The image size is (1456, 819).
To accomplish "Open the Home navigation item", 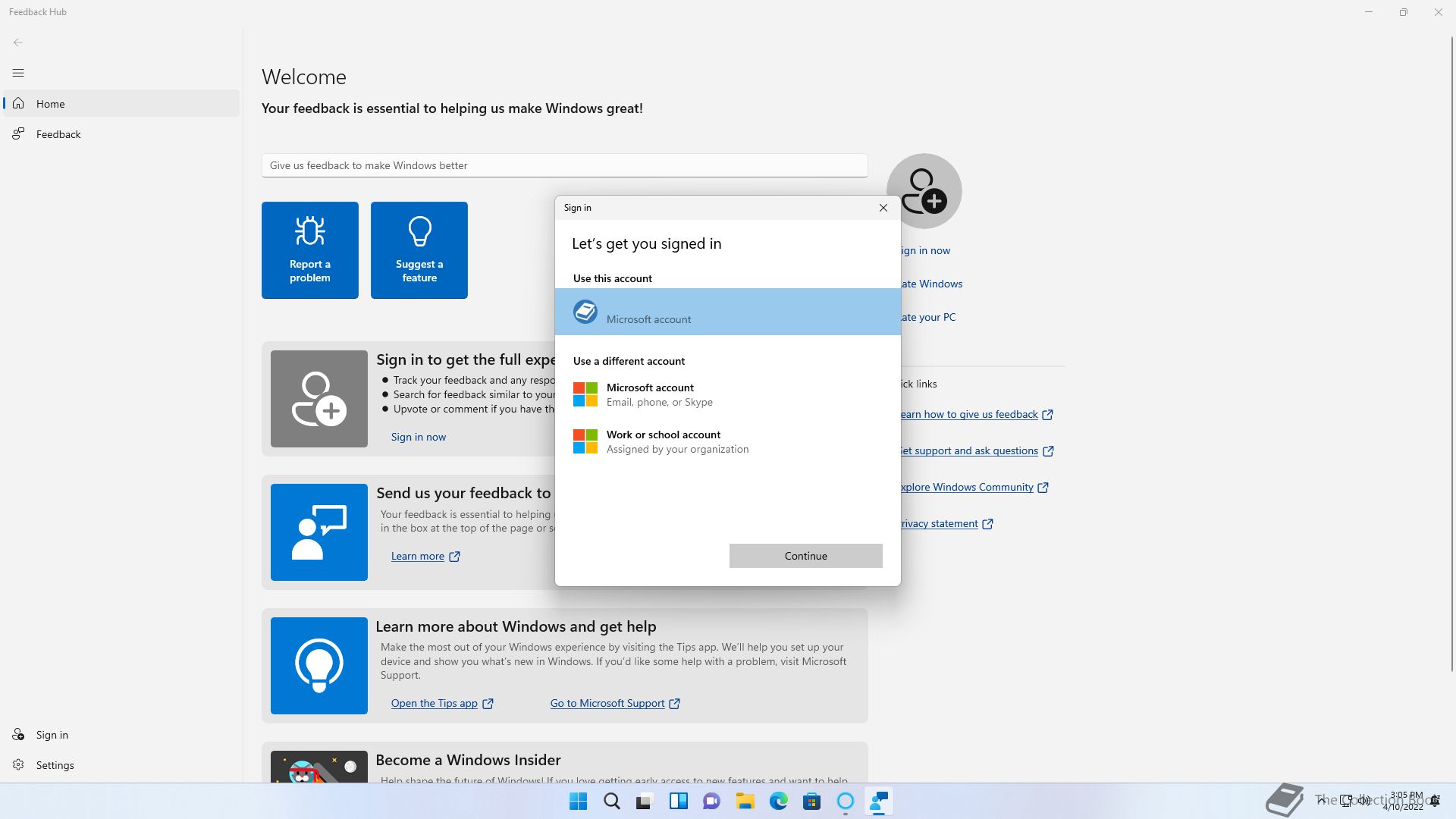I will [x=121, y=103].
